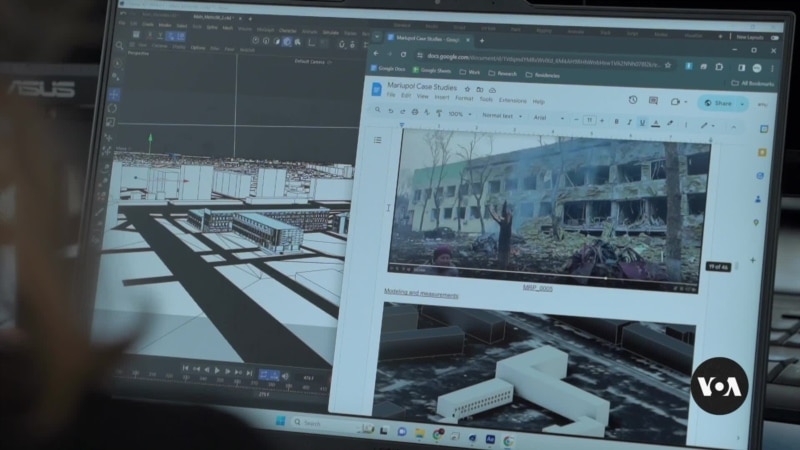Click the get add-ons plus in side panel
Viewport: 800px width, 450px height.
tap(753, 260)
